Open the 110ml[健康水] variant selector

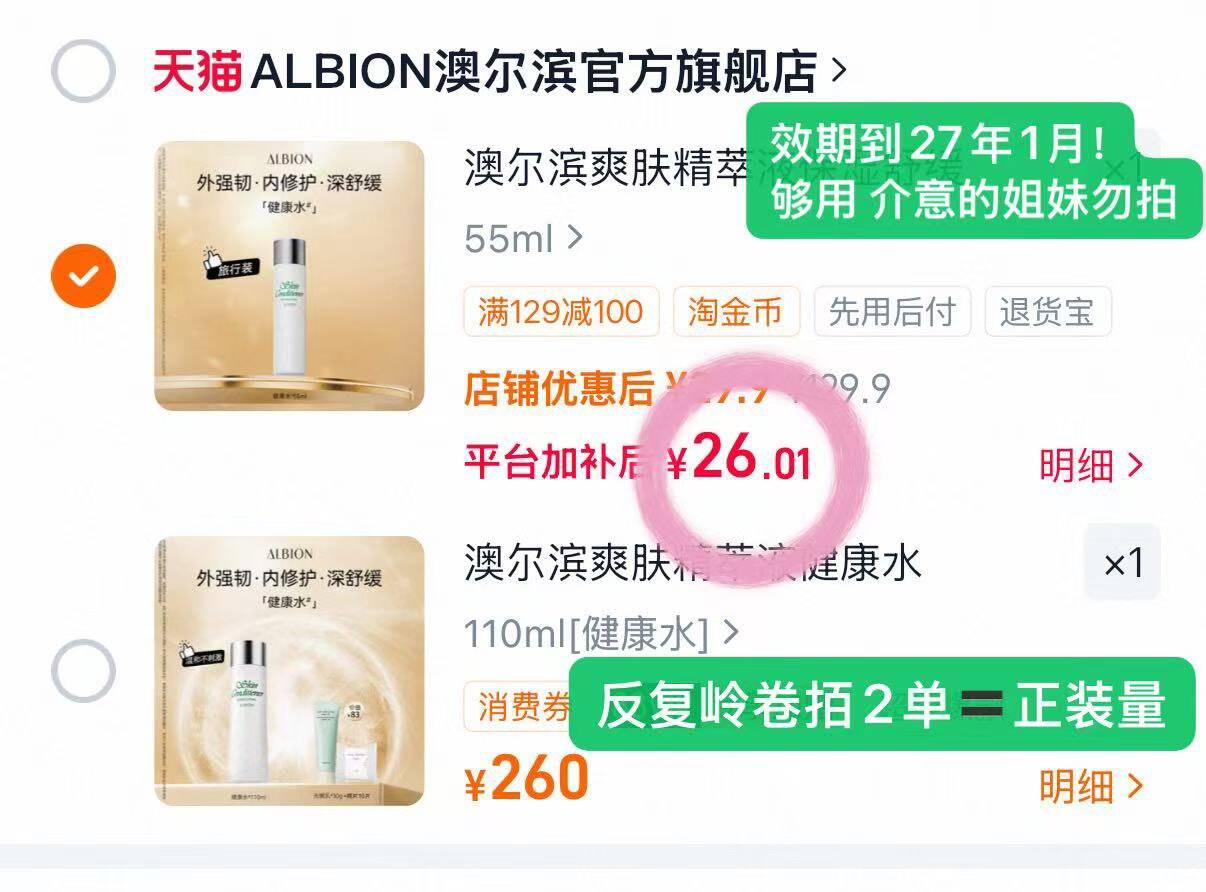(x=601, y=633)
